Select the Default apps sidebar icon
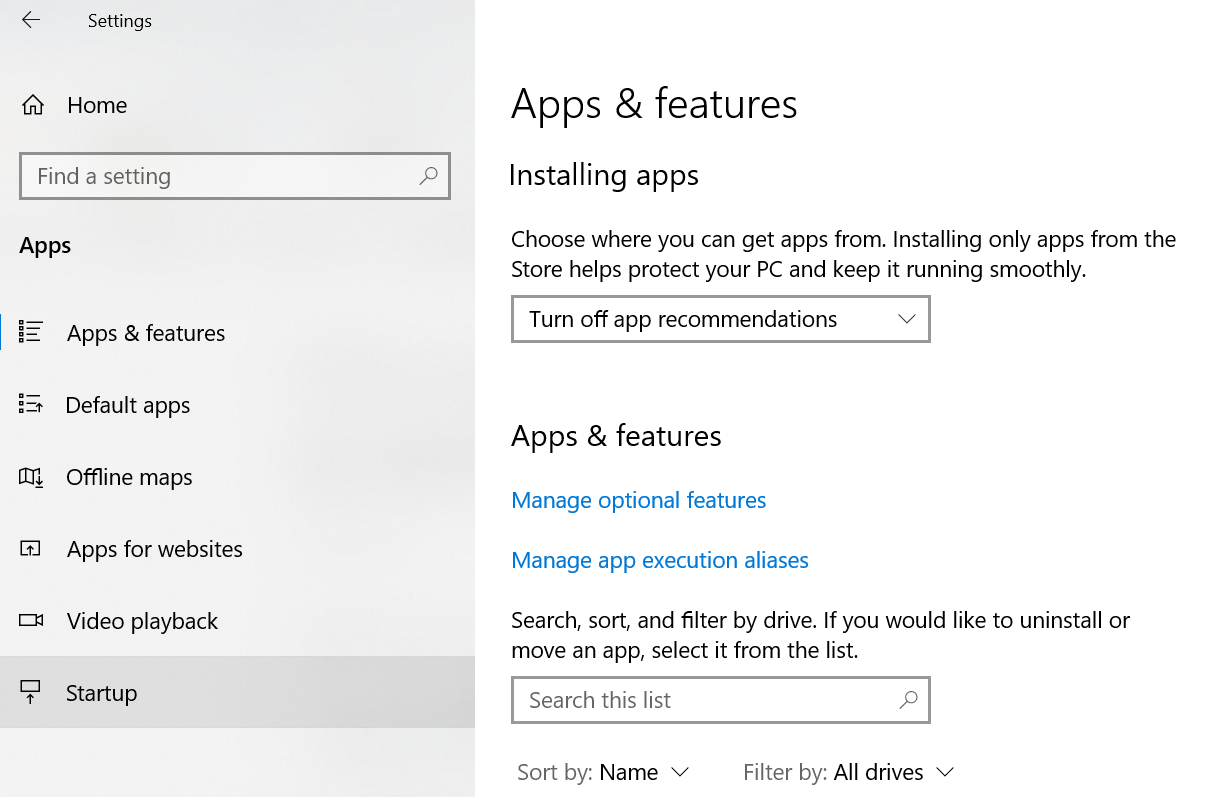1232x797 pixels. coord(31,404)
